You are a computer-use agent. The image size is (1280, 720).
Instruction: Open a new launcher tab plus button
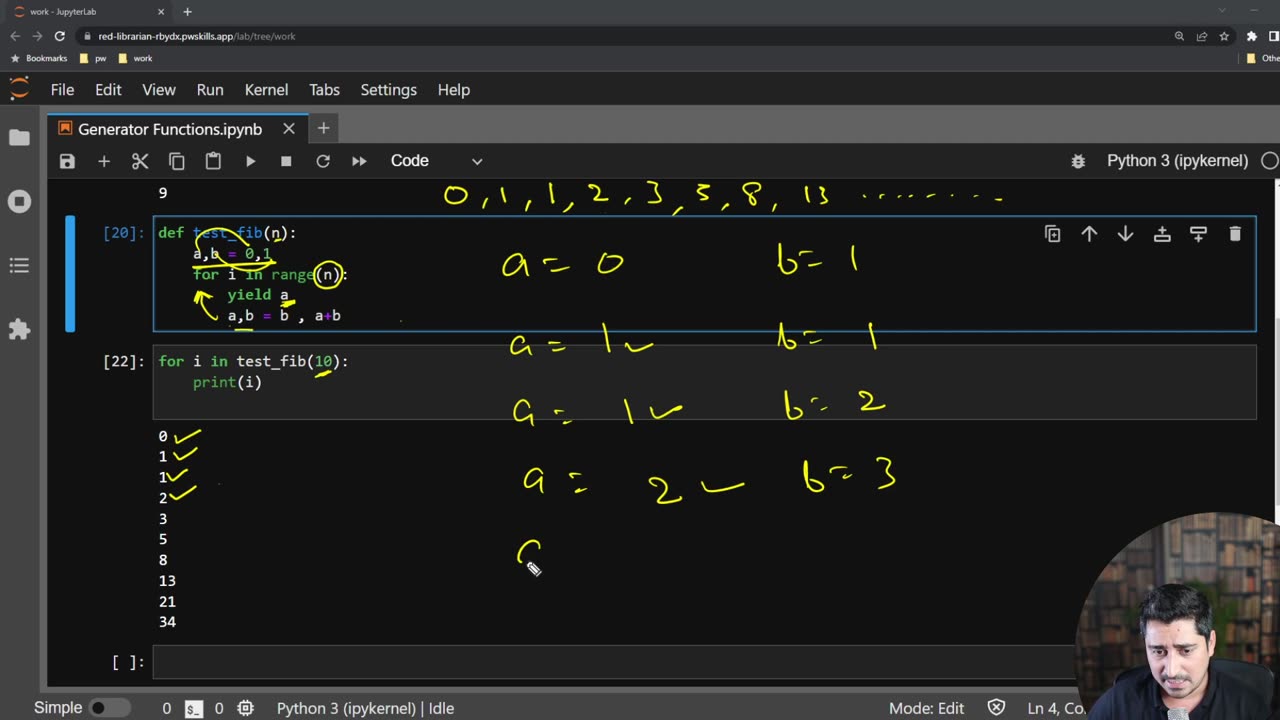tap(323, 128)
